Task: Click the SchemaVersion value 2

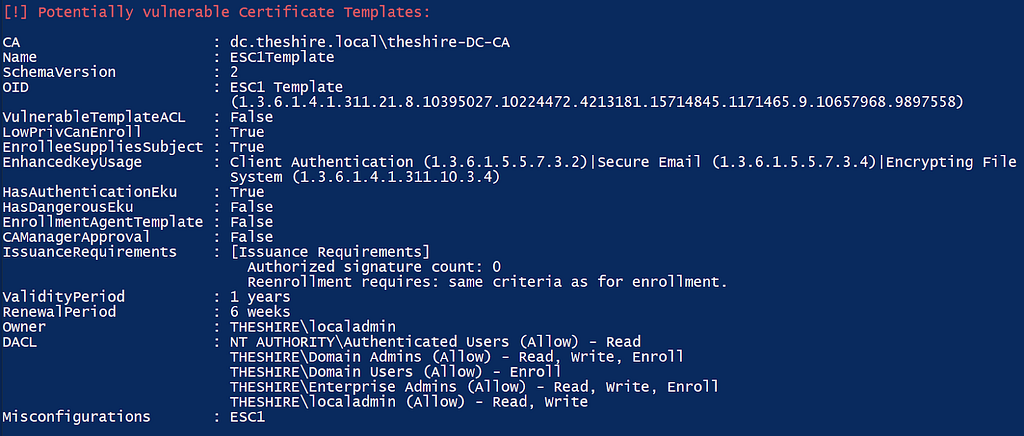Action: tap(234, 72)
